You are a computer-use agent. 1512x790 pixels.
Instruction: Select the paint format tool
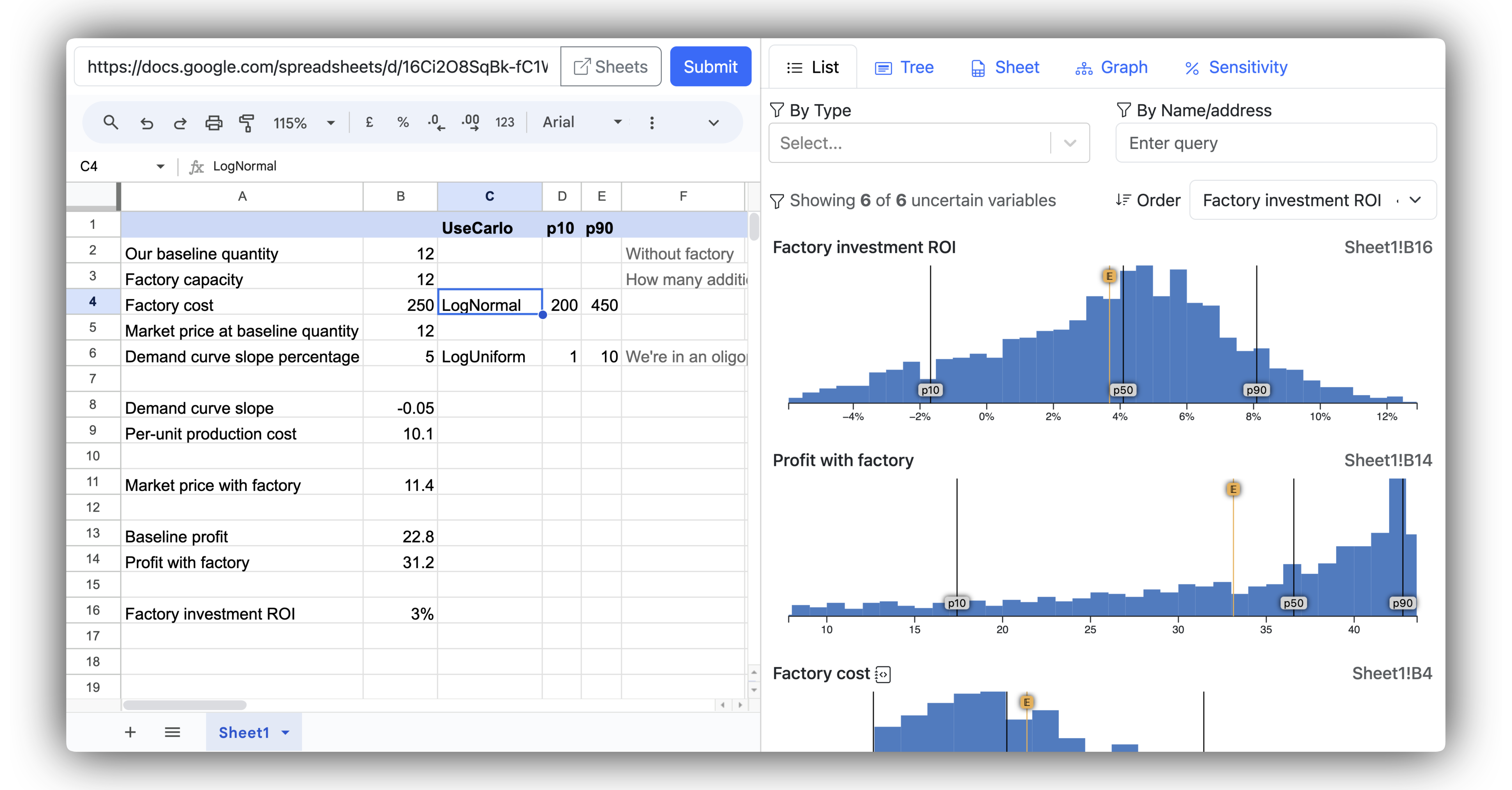(x=247, y=123)
